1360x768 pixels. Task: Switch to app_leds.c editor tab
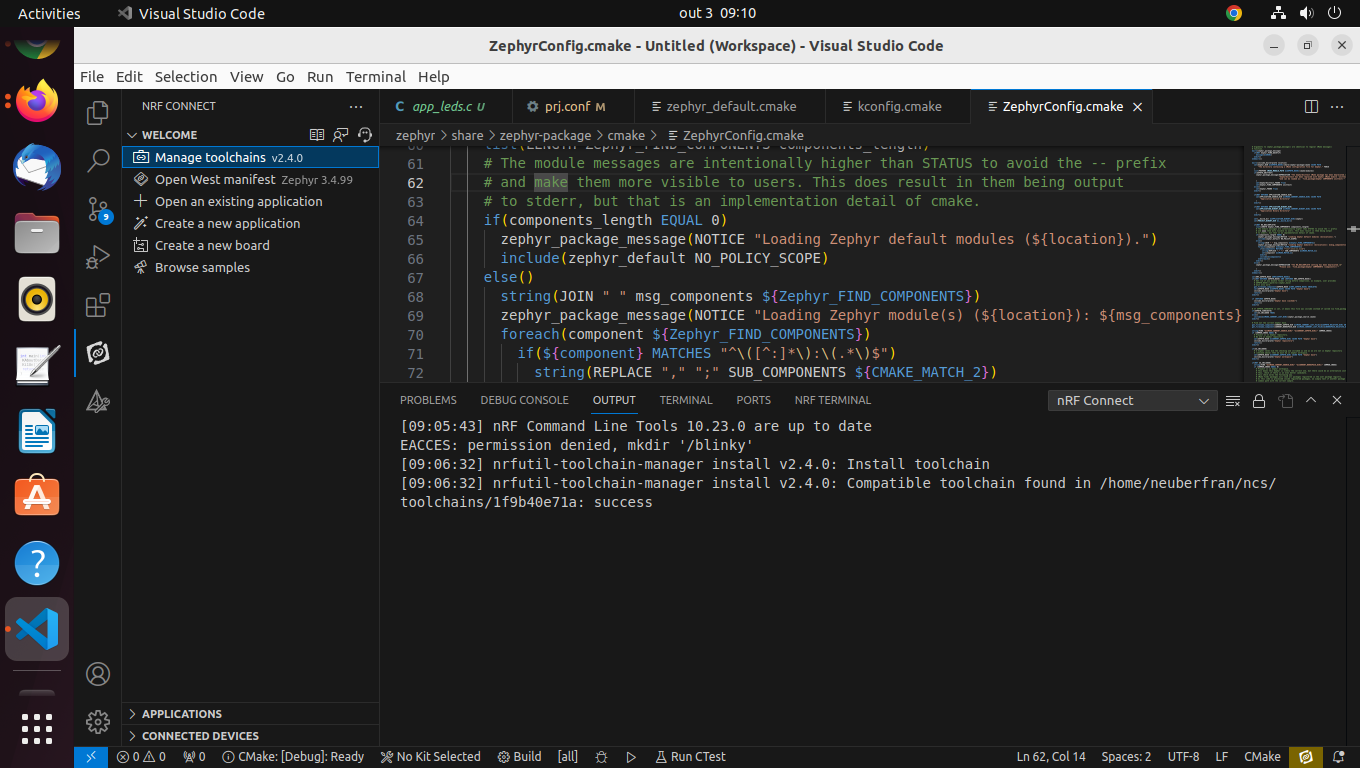pyautogui.click(x=446, y=106)
